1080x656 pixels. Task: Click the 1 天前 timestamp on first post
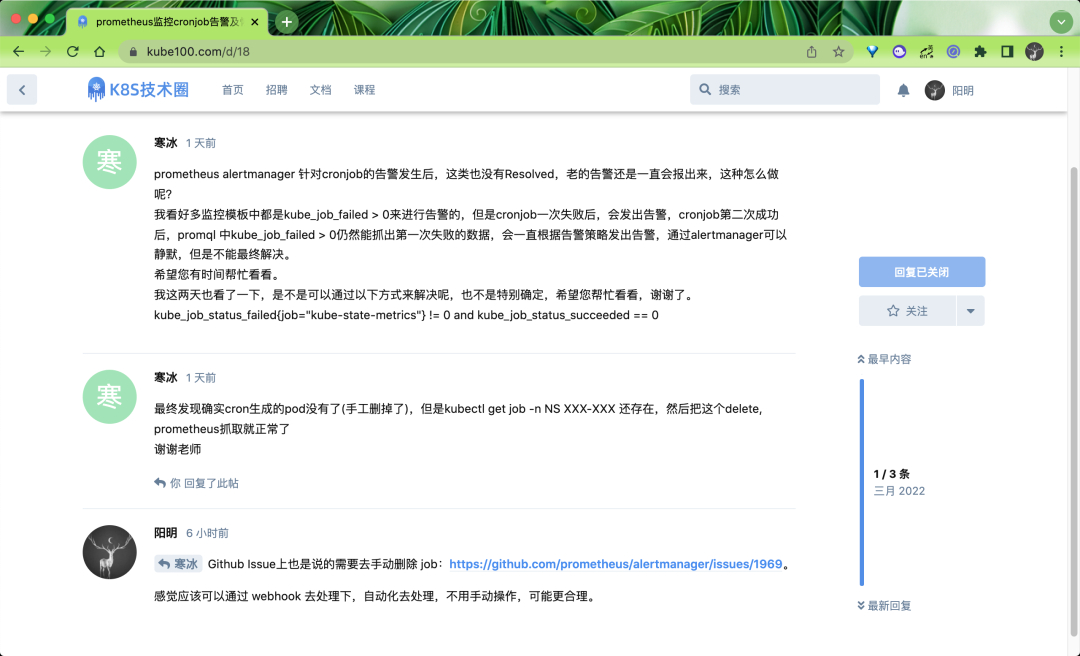click(x=201, y=143)
